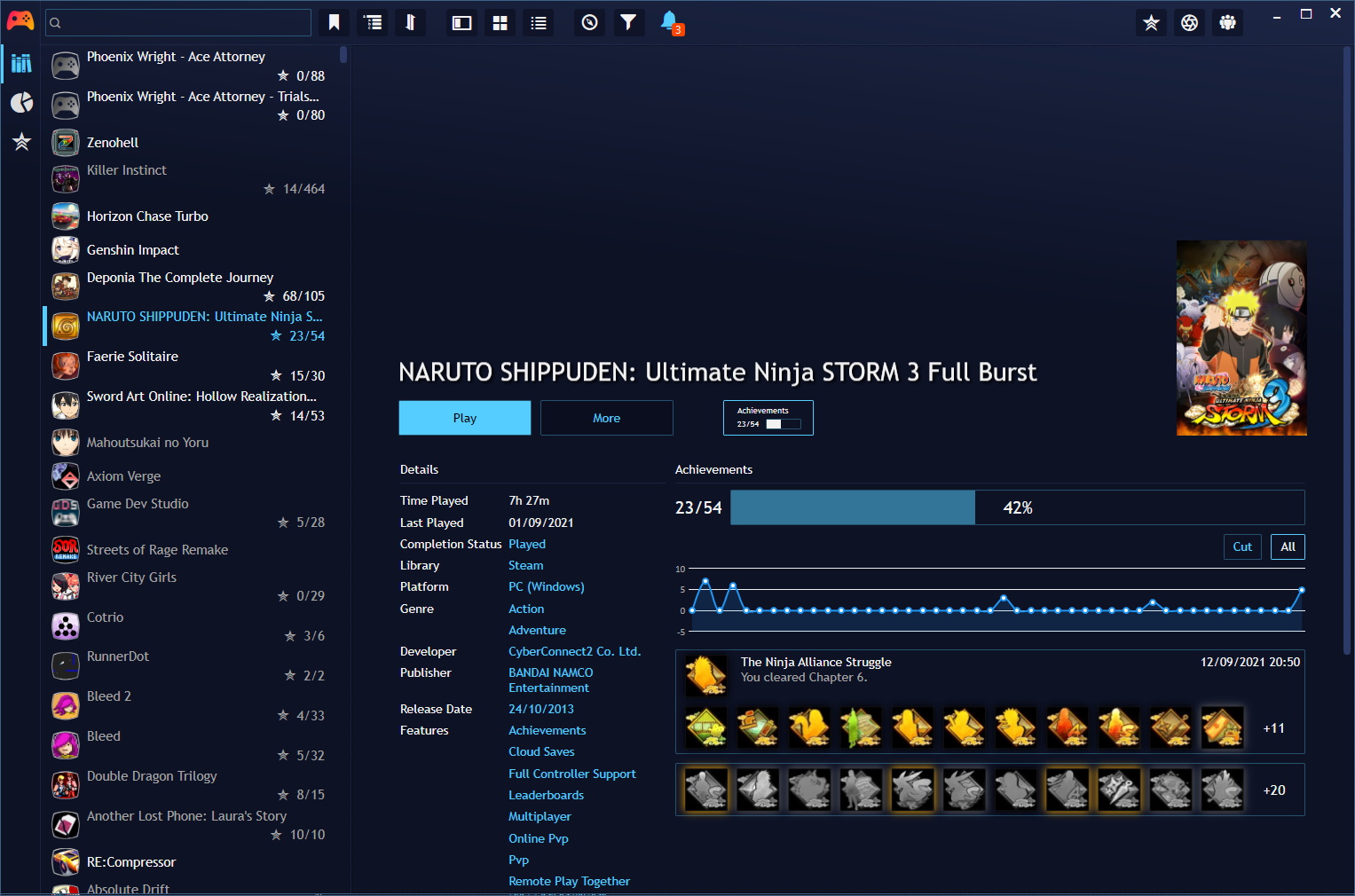Open BANDAI NAMCO Entertainment publisher link
This screenshot has width=1355, height=896.
pos(551,680)
